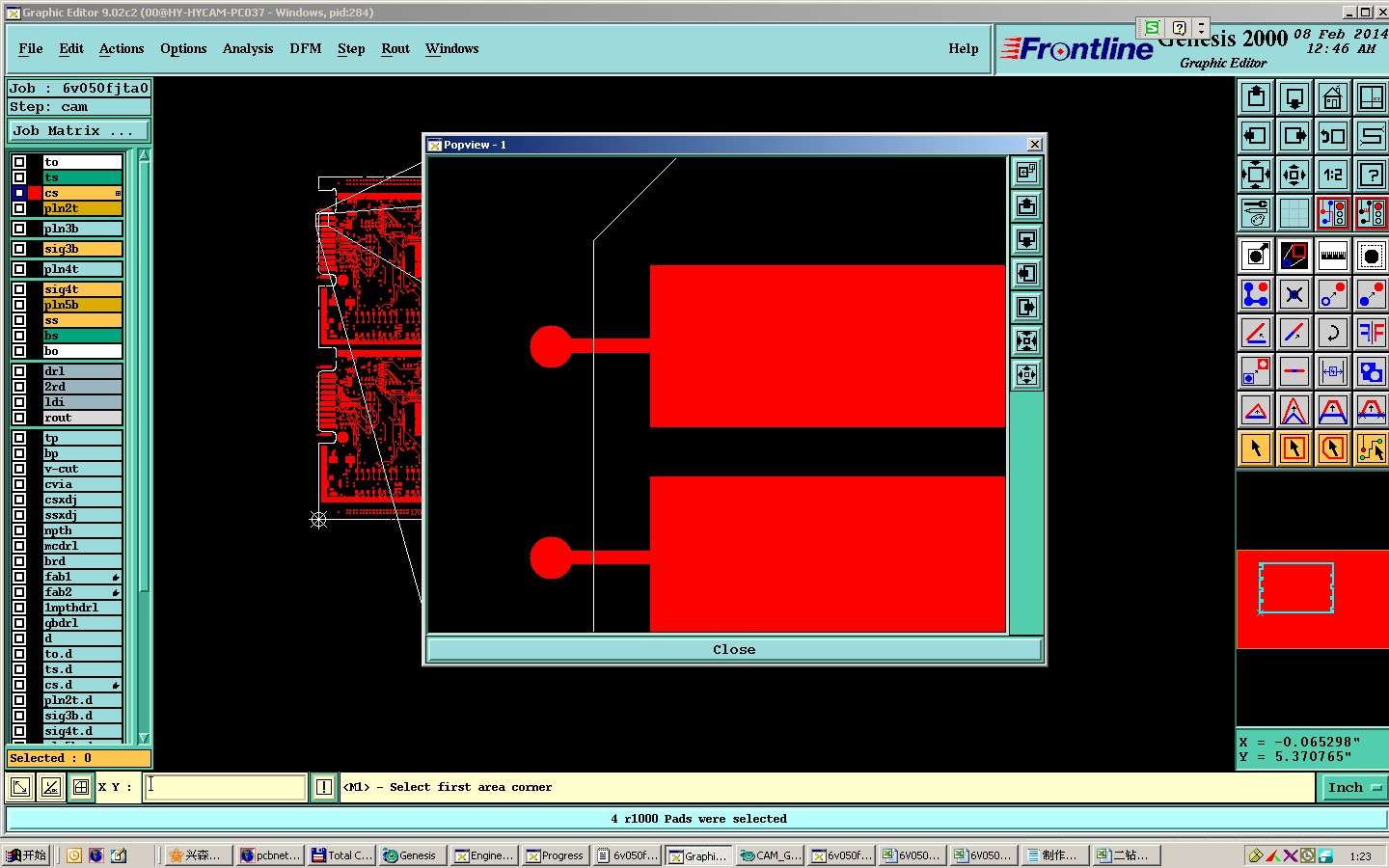Viewport: 1389px width, 868px height.
Task: Open the Edit menu
Action: click(71, 48)
